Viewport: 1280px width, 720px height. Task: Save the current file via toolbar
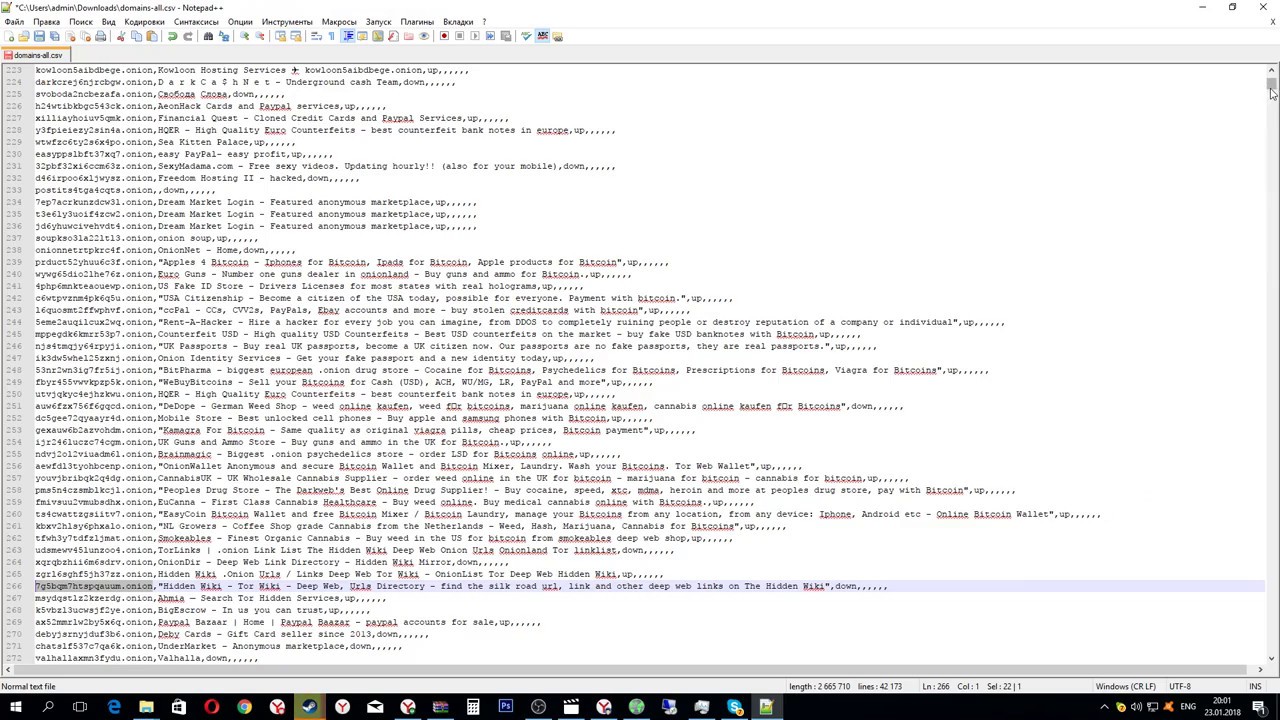click(39, 36)
